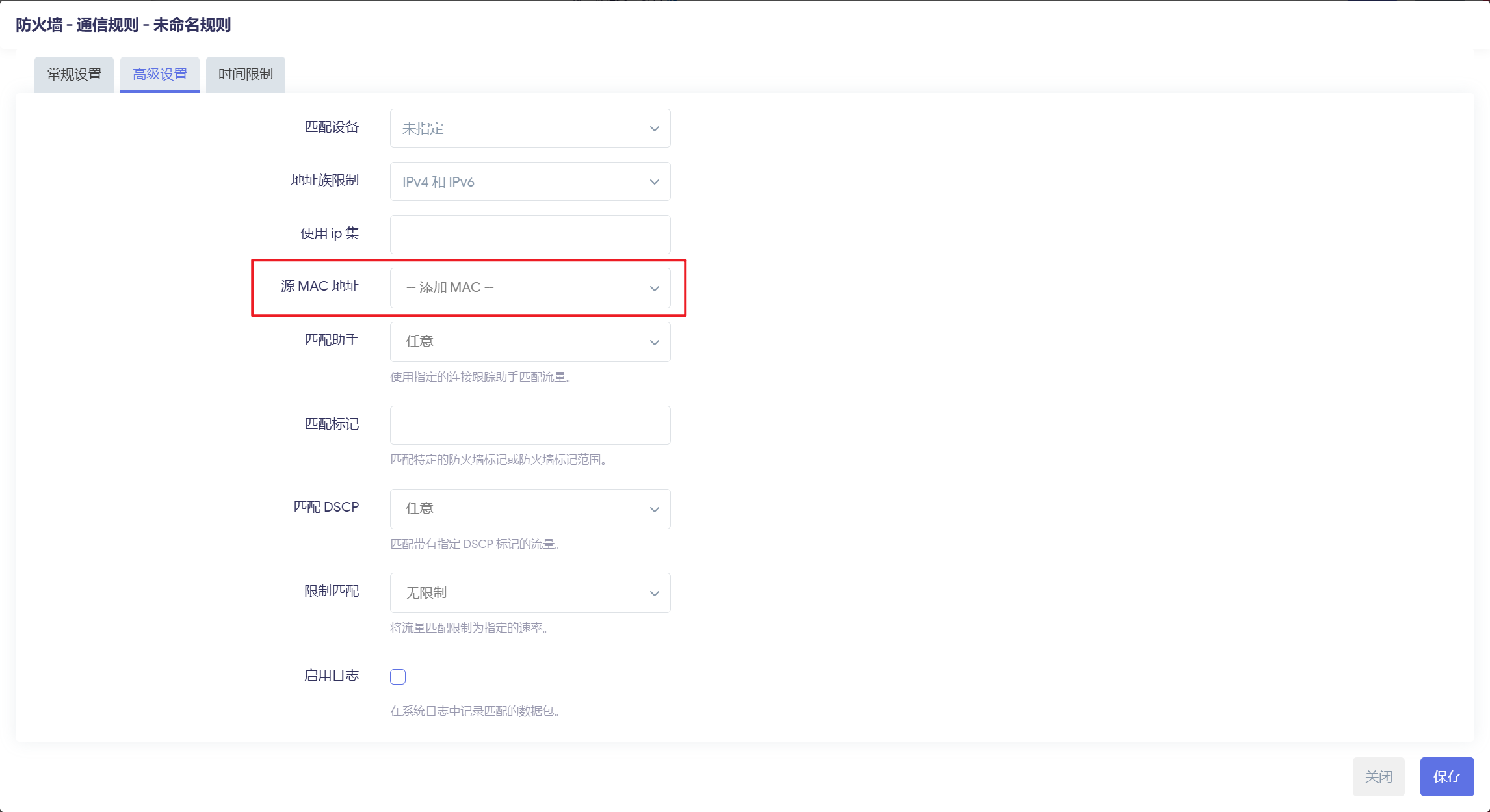Image resolution: width=1490 pixels, height=812 pixels.
Task: Open the 时间限制 tab
Action: pyautogui.click(x=246, y=74)
